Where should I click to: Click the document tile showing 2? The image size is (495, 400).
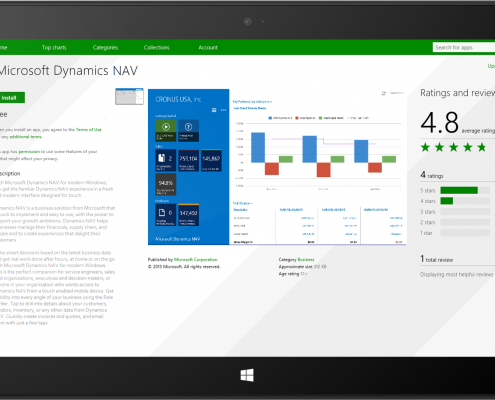(166, 160)
